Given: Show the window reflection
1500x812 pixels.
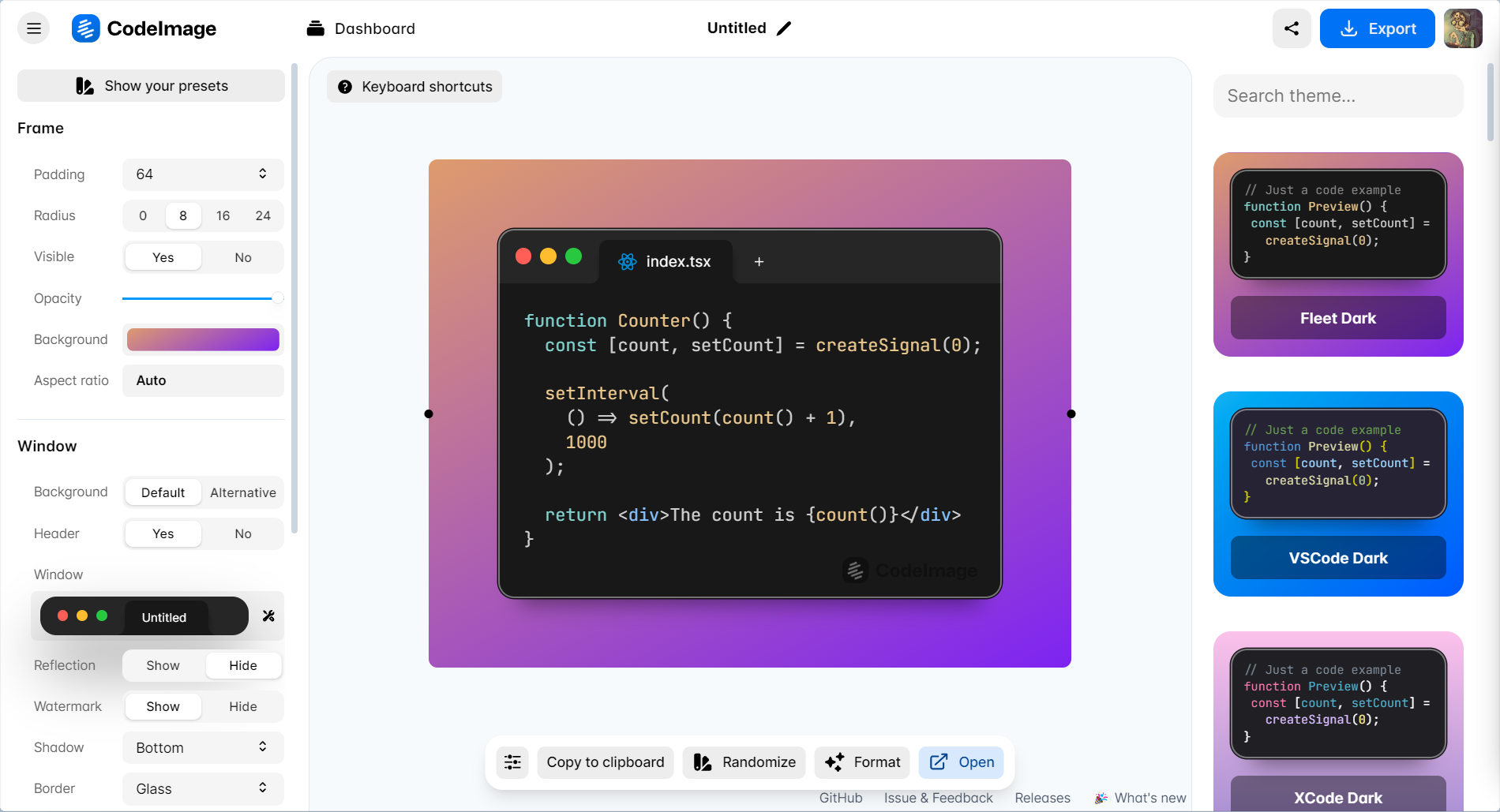Looking at the screenshot, I should pos(163,665).
